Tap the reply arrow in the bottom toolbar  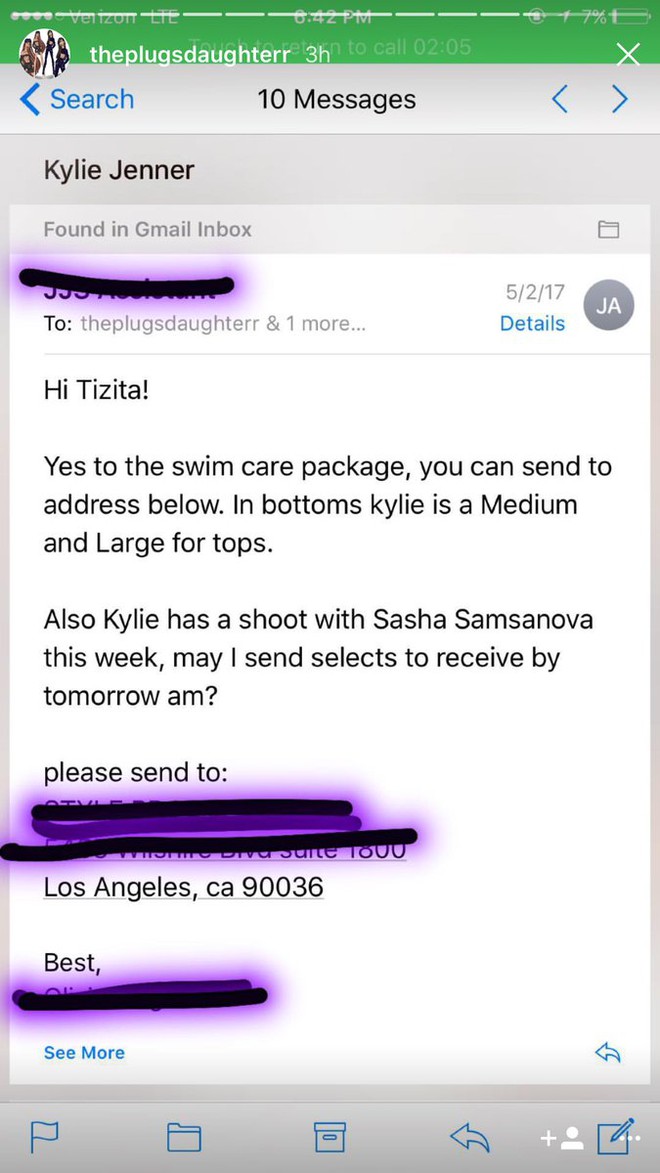point(469,1137)
